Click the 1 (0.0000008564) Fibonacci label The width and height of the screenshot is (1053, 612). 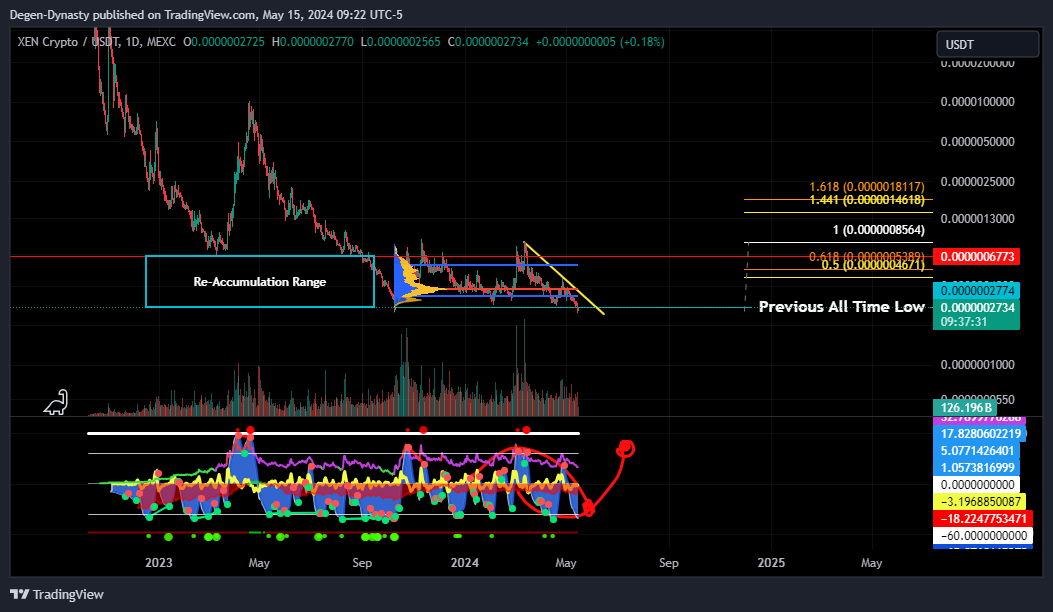tap(878, 230)
